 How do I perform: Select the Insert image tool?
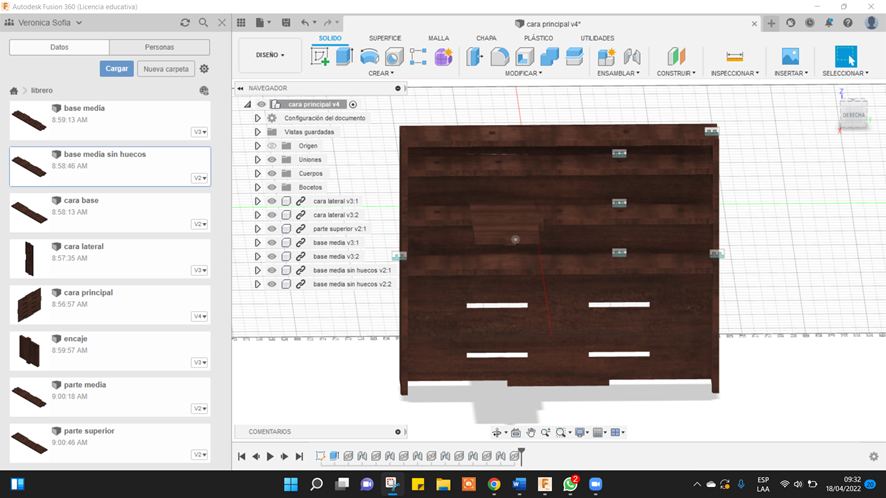[791, 57]
